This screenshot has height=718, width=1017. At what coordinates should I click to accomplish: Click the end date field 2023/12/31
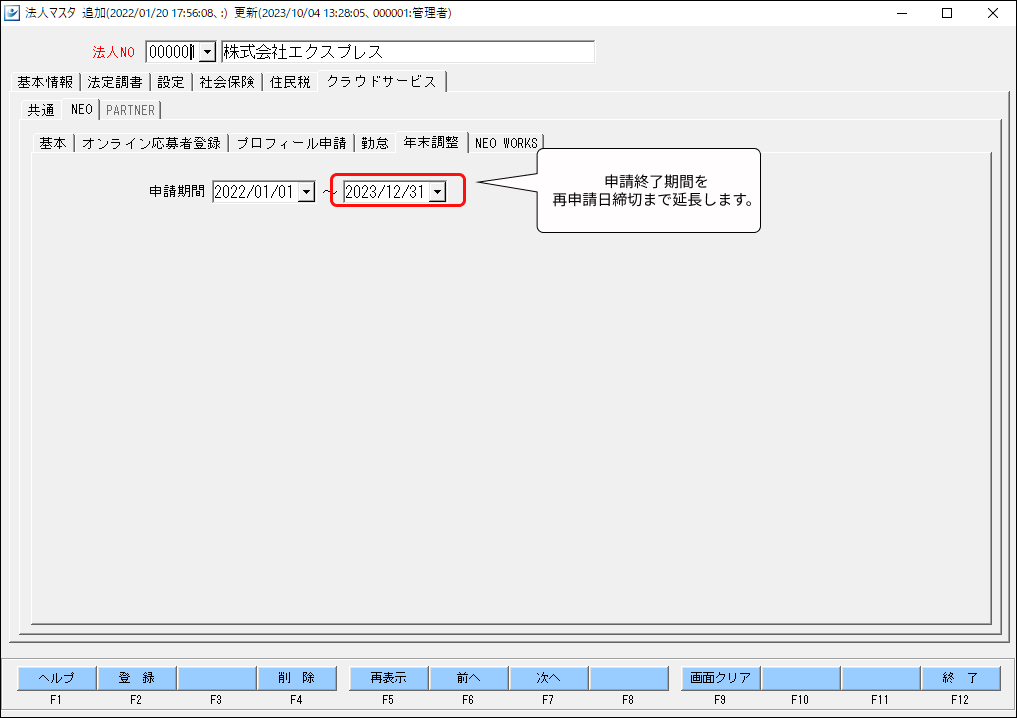tap(385, 192)
